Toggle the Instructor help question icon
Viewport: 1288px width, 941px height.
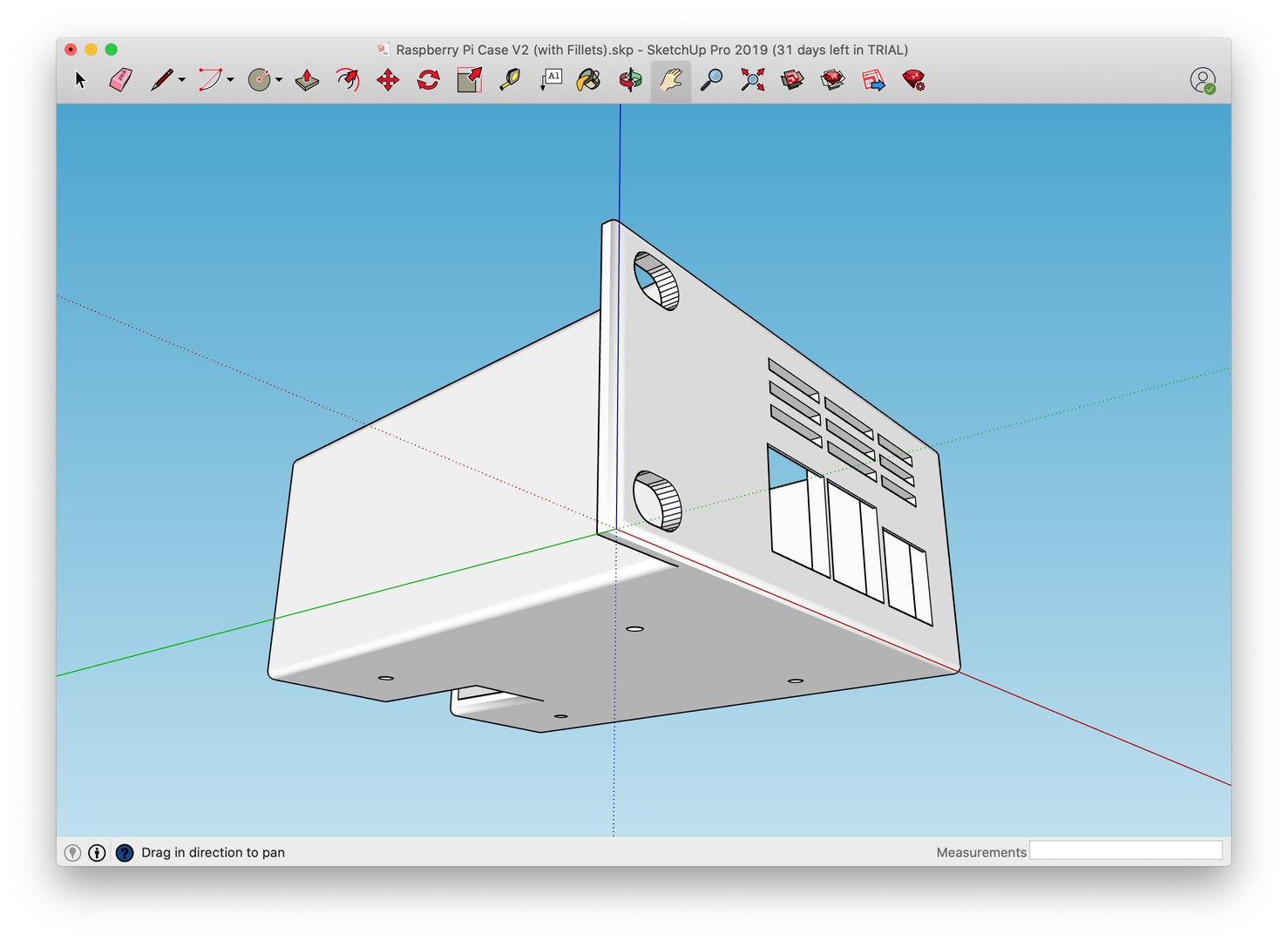pos(125,852)
